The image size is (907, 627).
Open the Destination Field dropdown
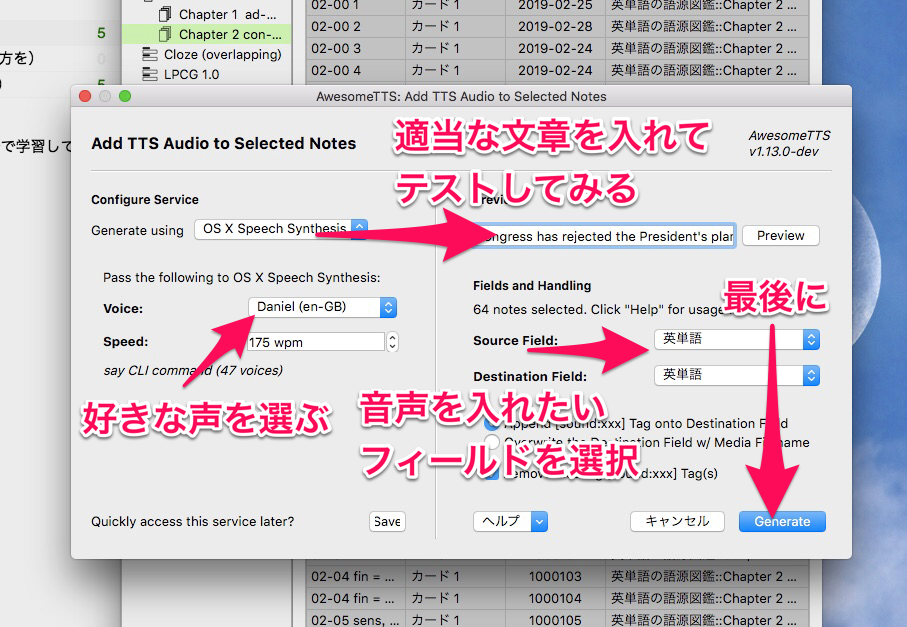tap(737, 375)
